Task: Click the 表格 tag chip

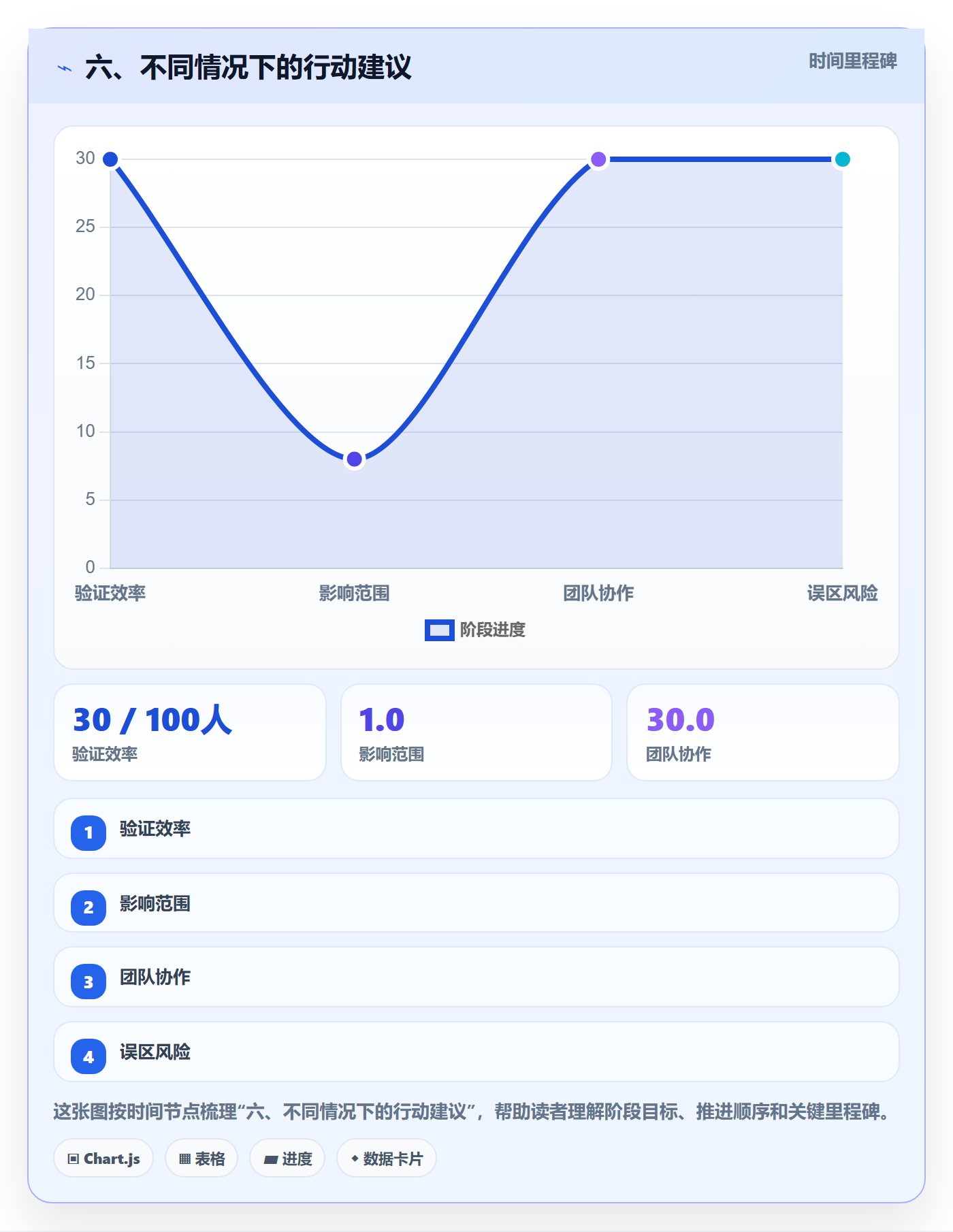Action: point(201,1158)
